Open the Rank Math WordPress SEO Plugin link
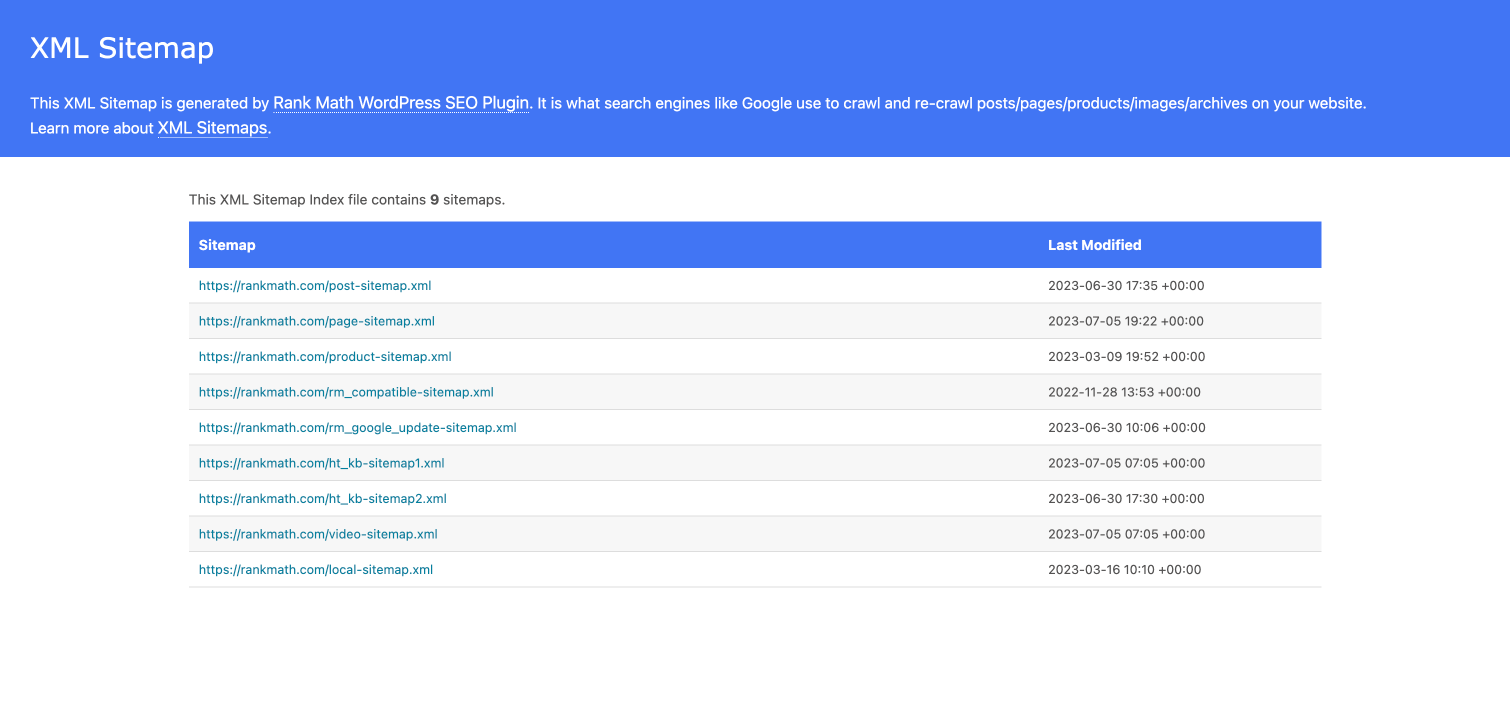 (x=401, y=102)
